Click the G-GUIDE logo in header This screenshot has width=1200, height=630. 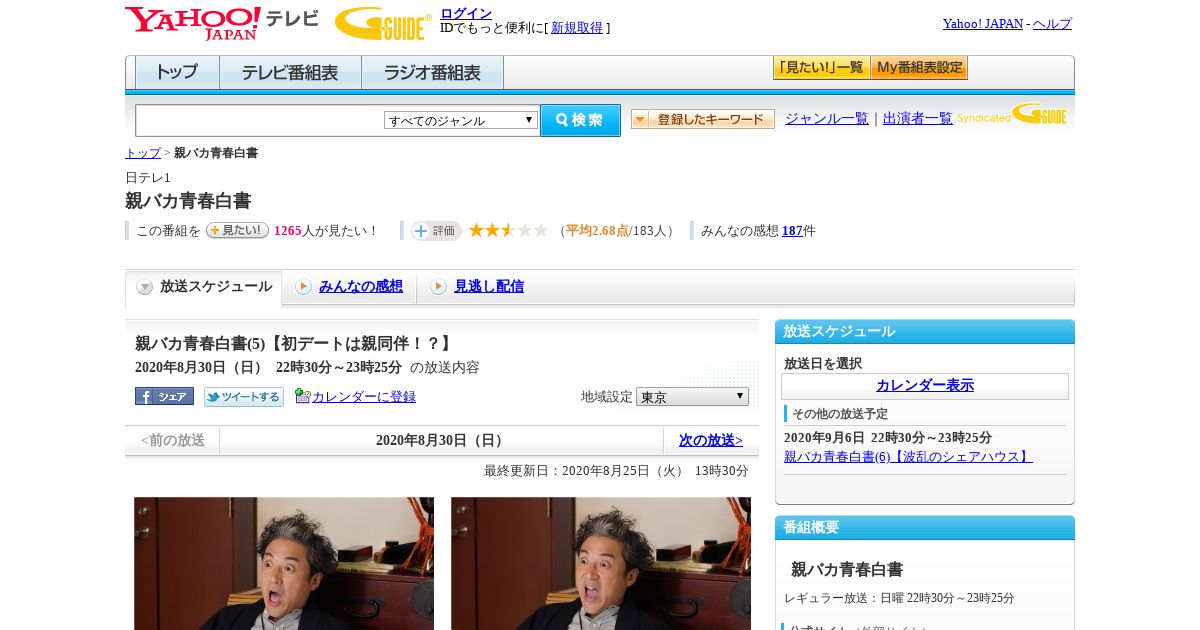[383, 23]
